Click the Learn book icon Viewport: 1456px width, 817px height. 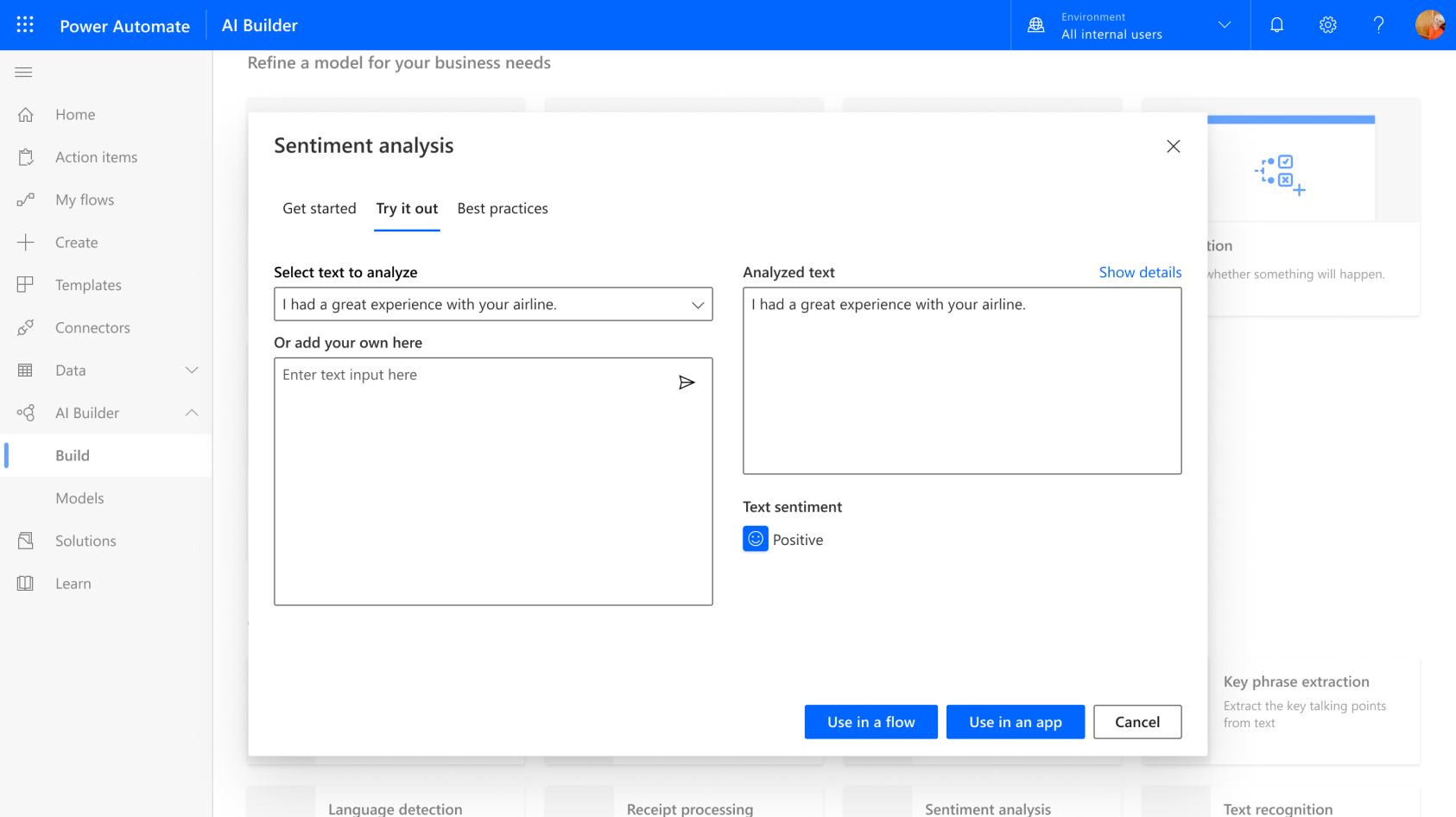point(26,584)
